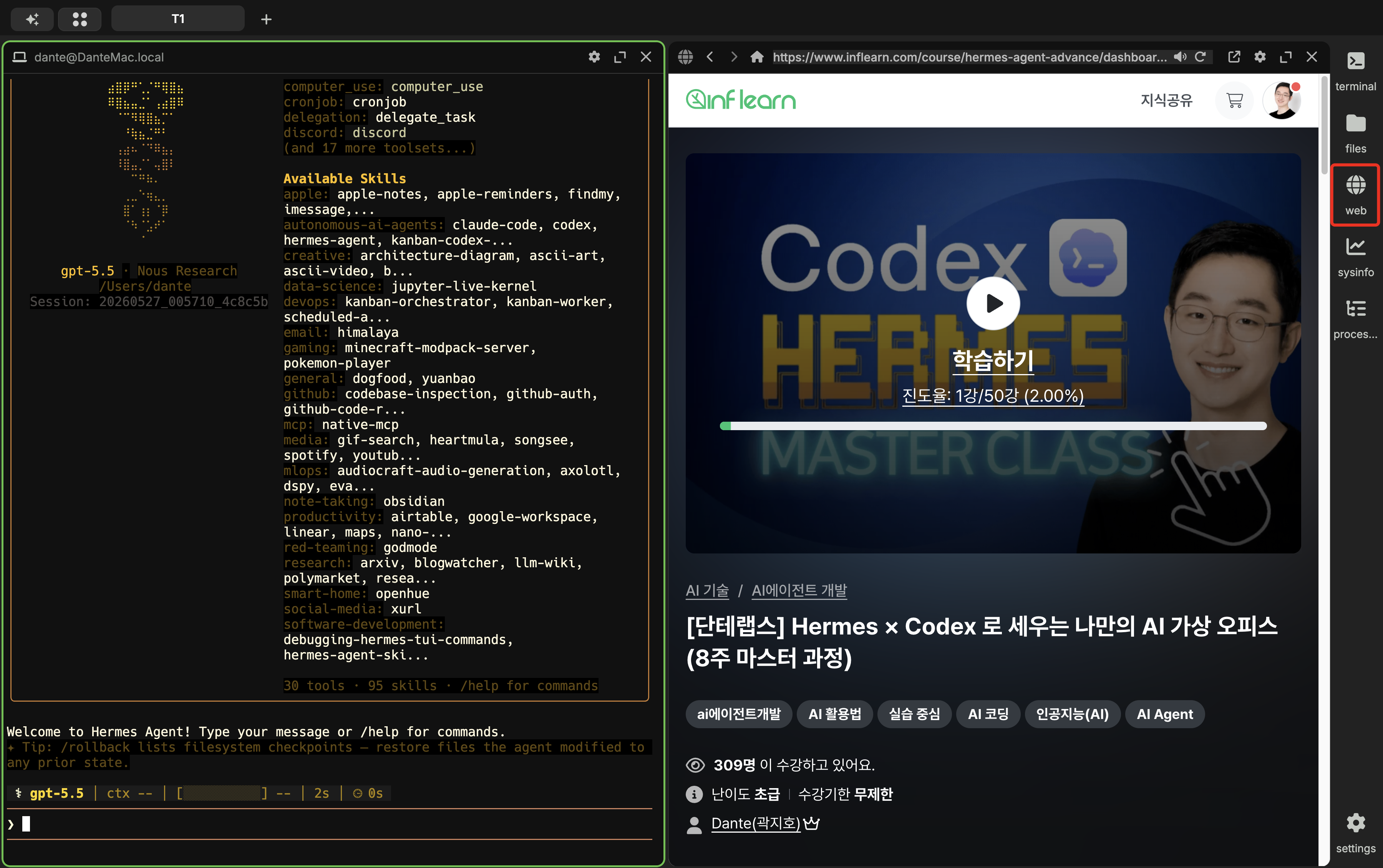Select the AI Agent tag
Viewport: 1383px width, 868px height.
tap(1165, 714)
